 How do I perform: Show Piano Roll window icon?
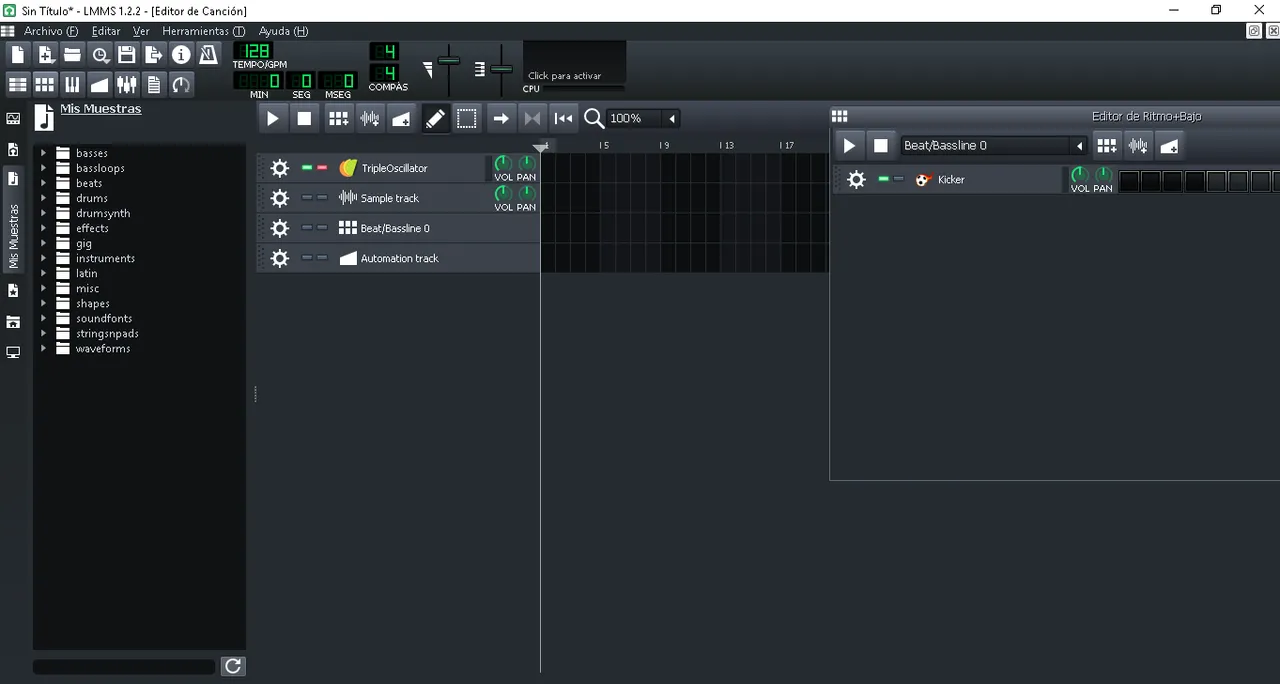(x=73, y=84)
